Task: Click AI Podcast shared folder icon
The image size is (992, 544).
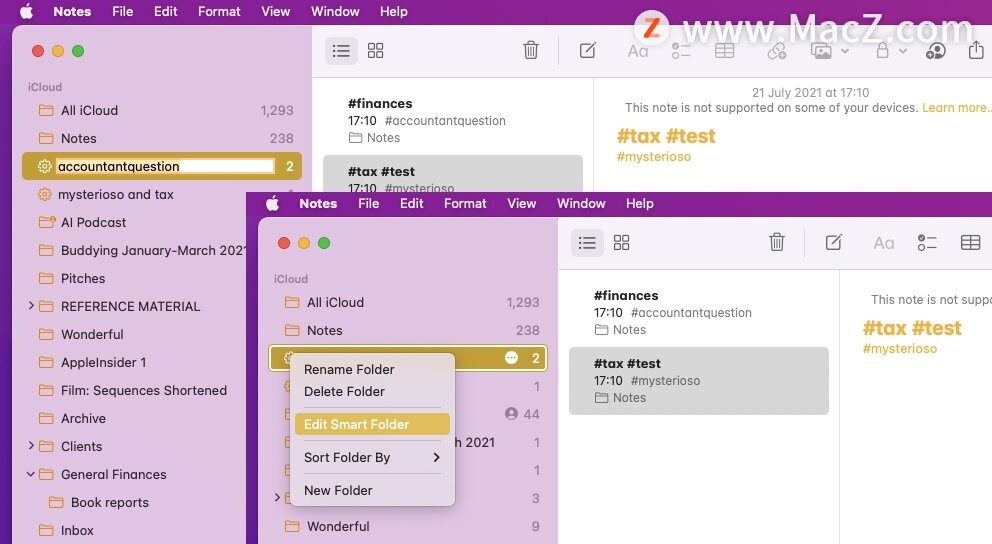Action: tap(46, 222)
